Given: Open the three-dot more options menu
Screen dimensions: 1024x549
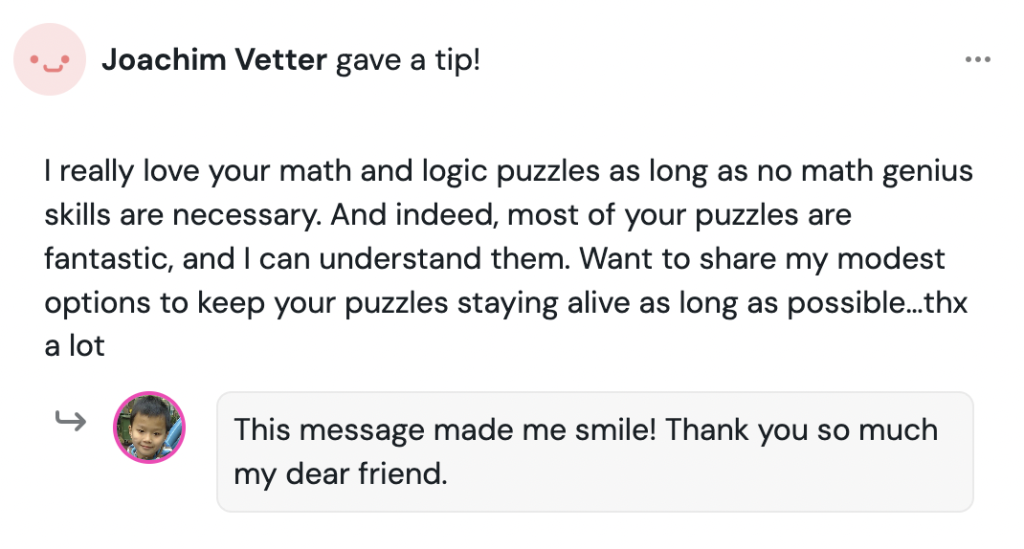Looking at the screenshot, I should click(x=977, y=60).
